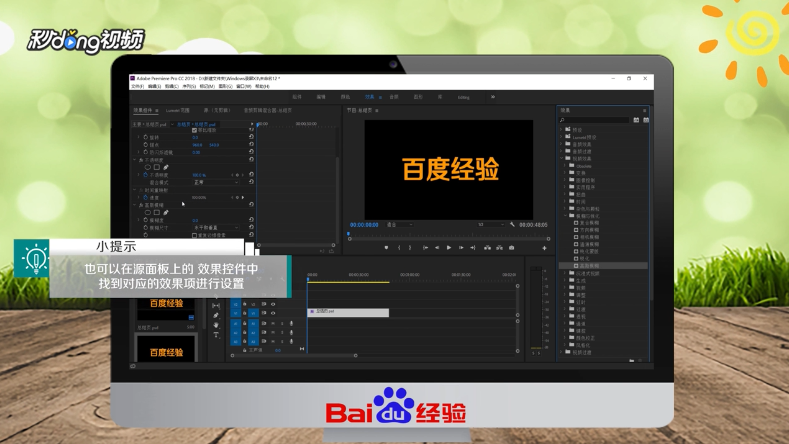The height and width of the screenshot is (444, 789).
Task: Click the Add Keyframe button for Opacity
Action: click(238, 175)
